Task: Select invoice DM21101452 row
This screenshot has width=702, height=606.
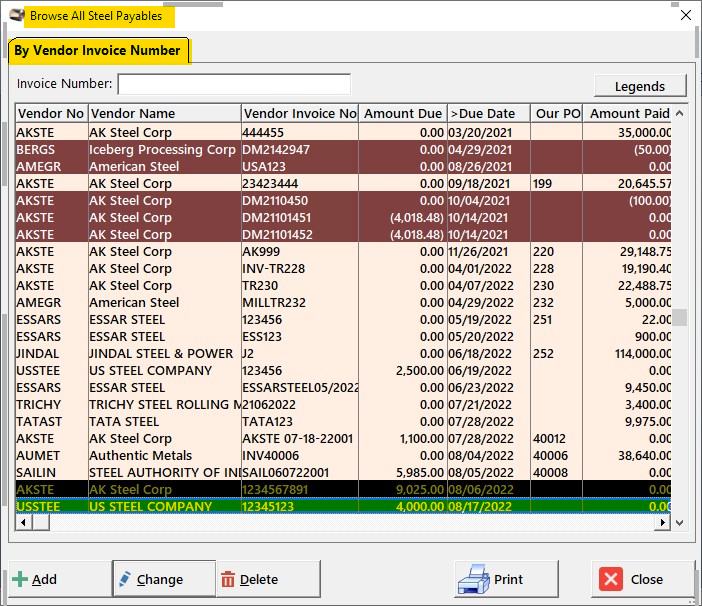Action: point(343,235)
